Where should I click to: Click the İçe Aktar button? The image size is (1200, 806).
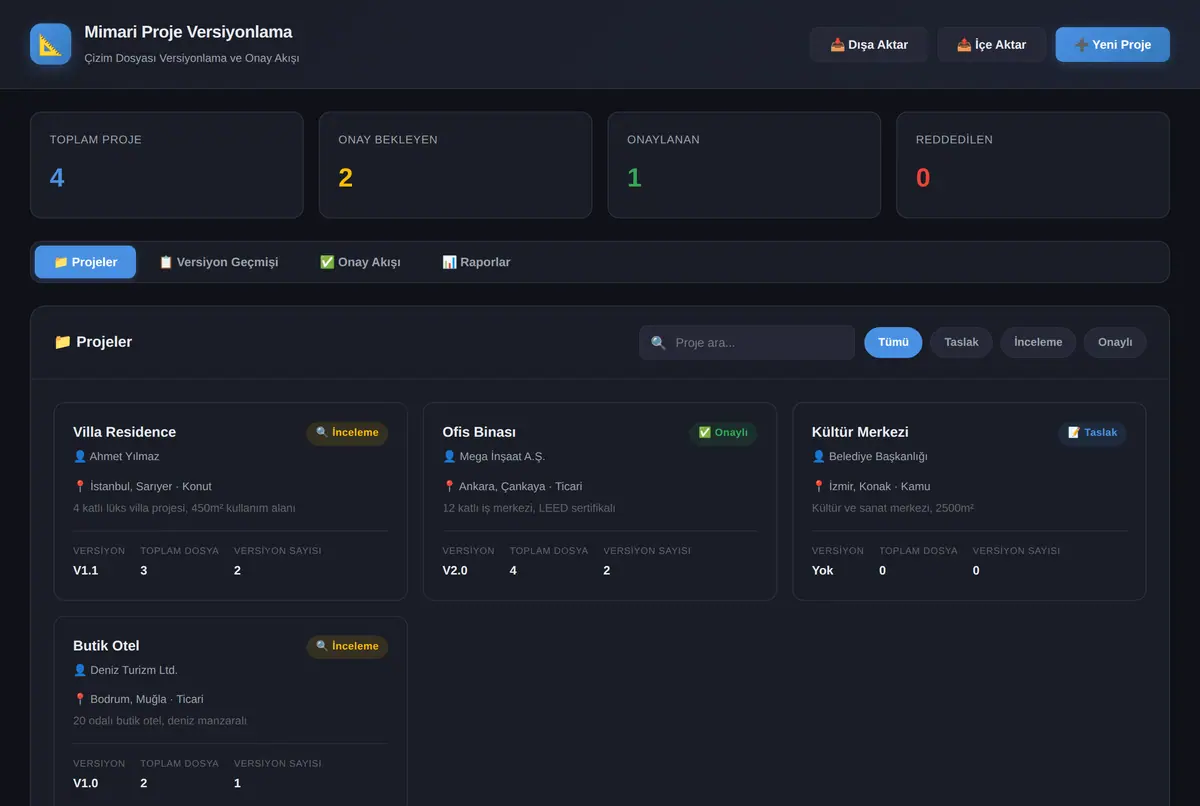tap(992, 44)
